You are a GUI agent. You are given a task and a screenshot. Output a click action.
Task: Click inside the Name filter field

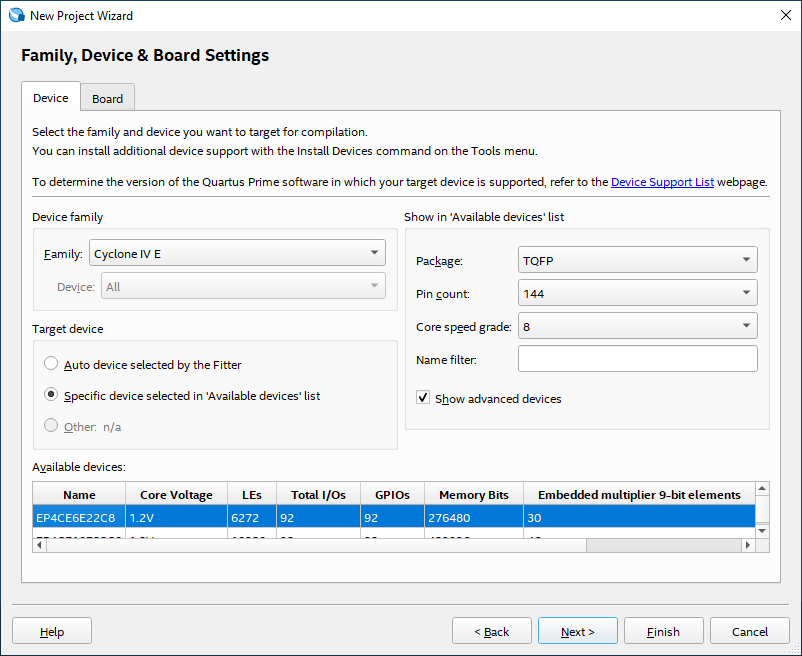pyautogui.click(x=637, y=359)
